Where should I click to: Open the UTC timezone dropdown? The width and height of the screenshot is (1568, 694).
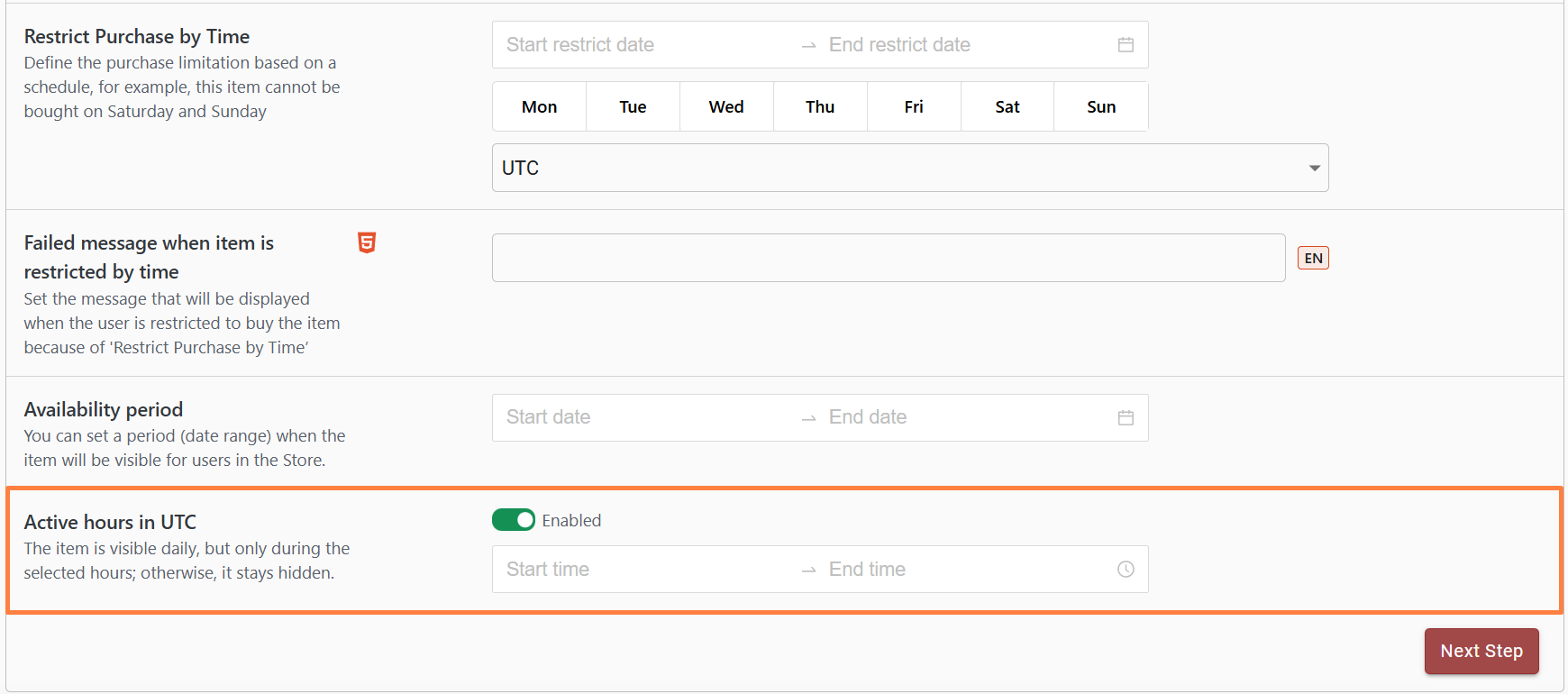coord(910,169)
